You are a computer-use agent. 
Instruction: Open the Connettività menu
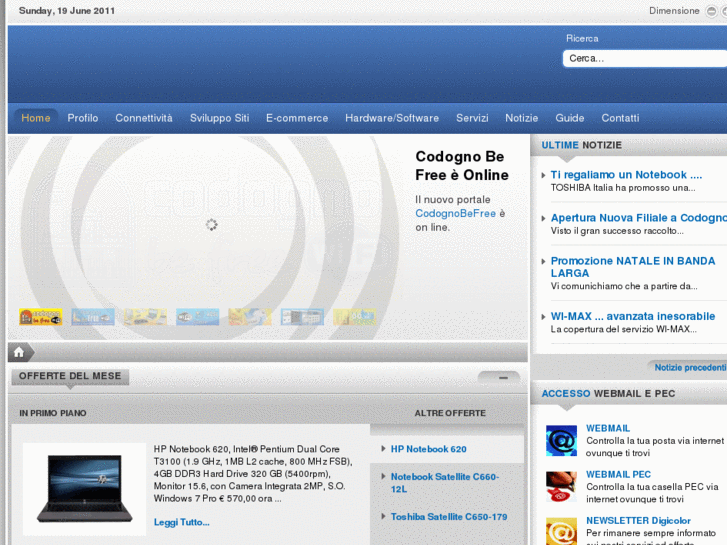coord(144,118)
